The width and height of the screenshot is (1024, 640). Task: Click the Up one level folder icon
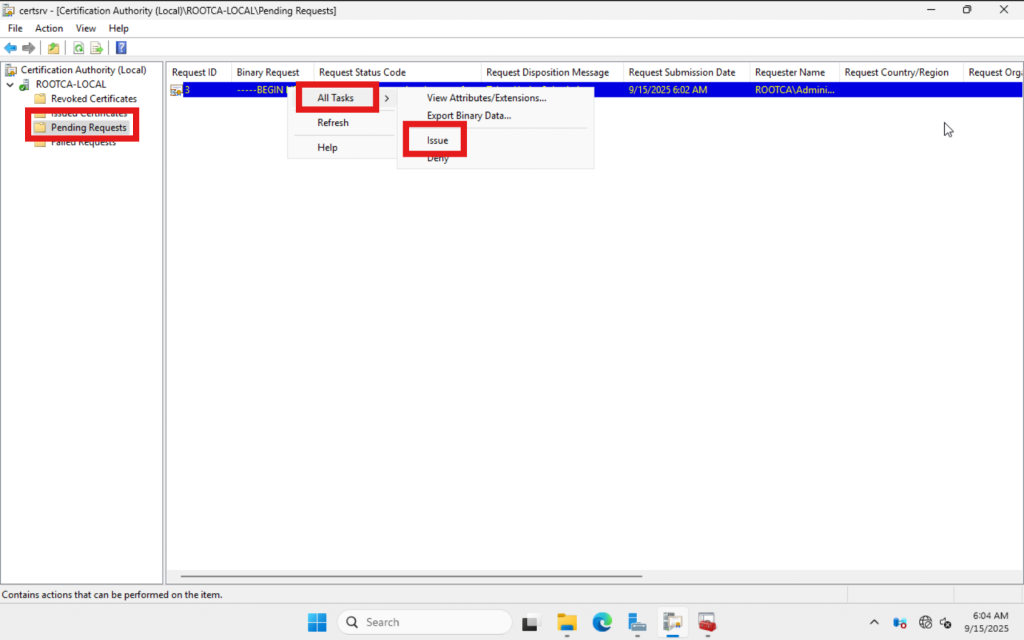click(x=54, y=48)
